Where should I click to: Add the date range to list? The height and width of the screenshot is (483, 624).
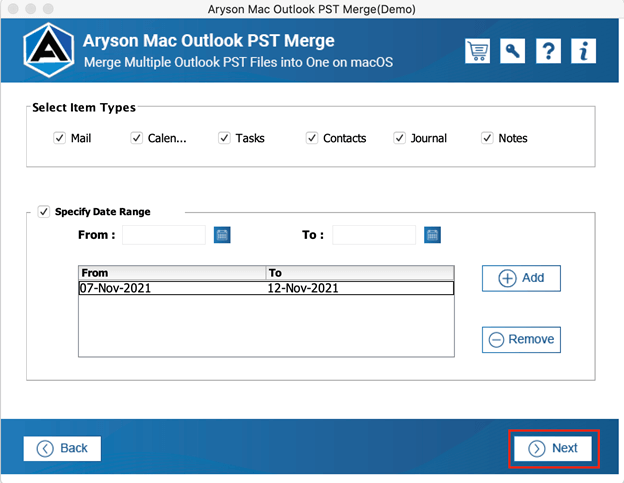tap(521, 278)
